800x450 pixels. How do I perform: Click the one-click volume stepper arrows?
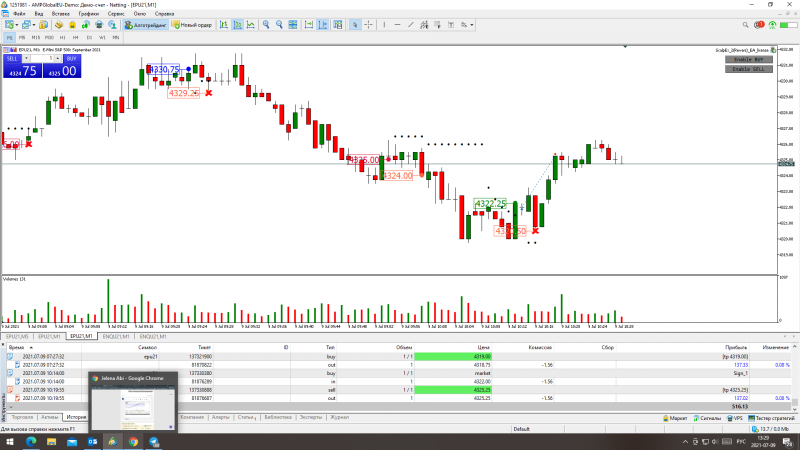click(58, 59)
